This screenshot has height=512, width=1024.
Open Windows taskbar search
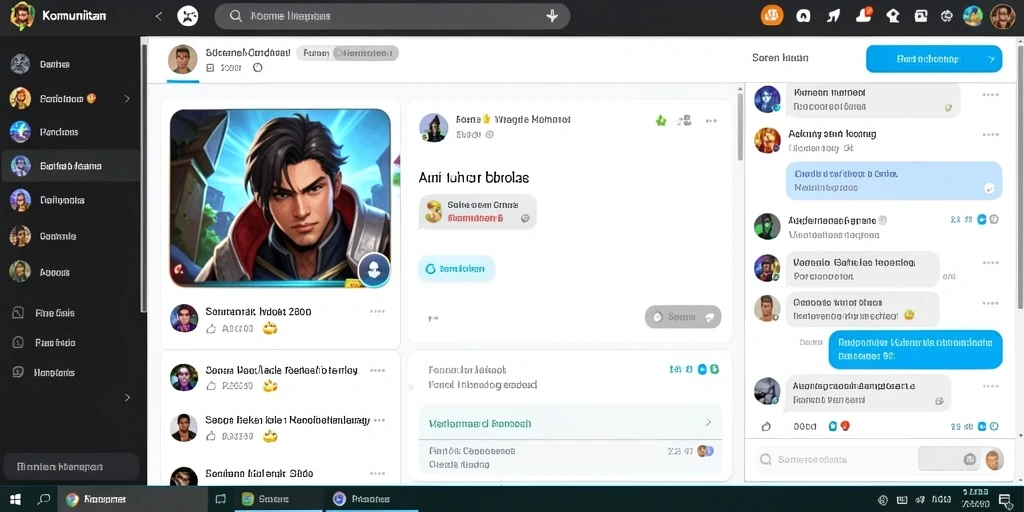(x=44, y=500)
